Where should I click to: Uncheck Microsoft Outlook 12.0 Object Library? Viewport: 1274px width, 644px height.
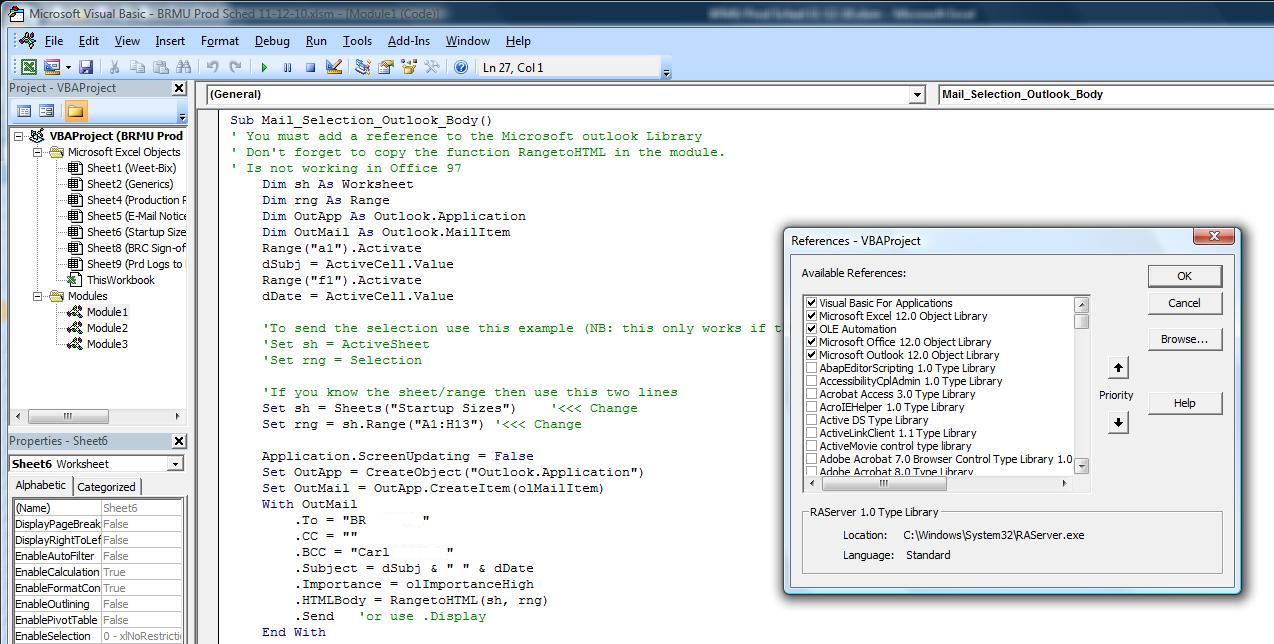coord(811,355)
